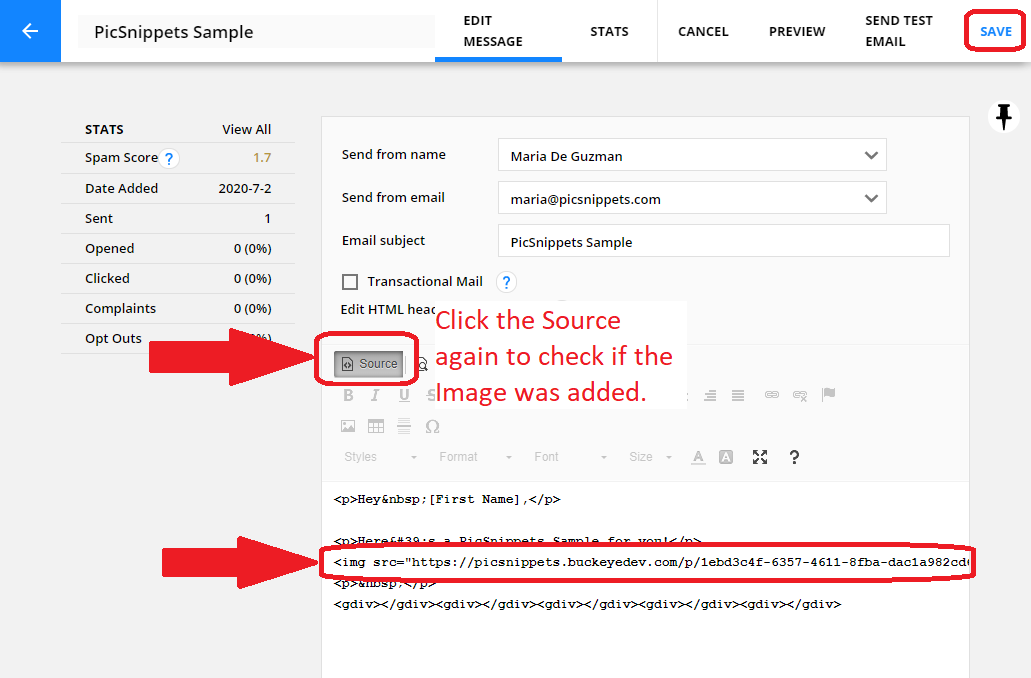Click the img src line in source editor
1031x678 pixels.
(651, 562)
